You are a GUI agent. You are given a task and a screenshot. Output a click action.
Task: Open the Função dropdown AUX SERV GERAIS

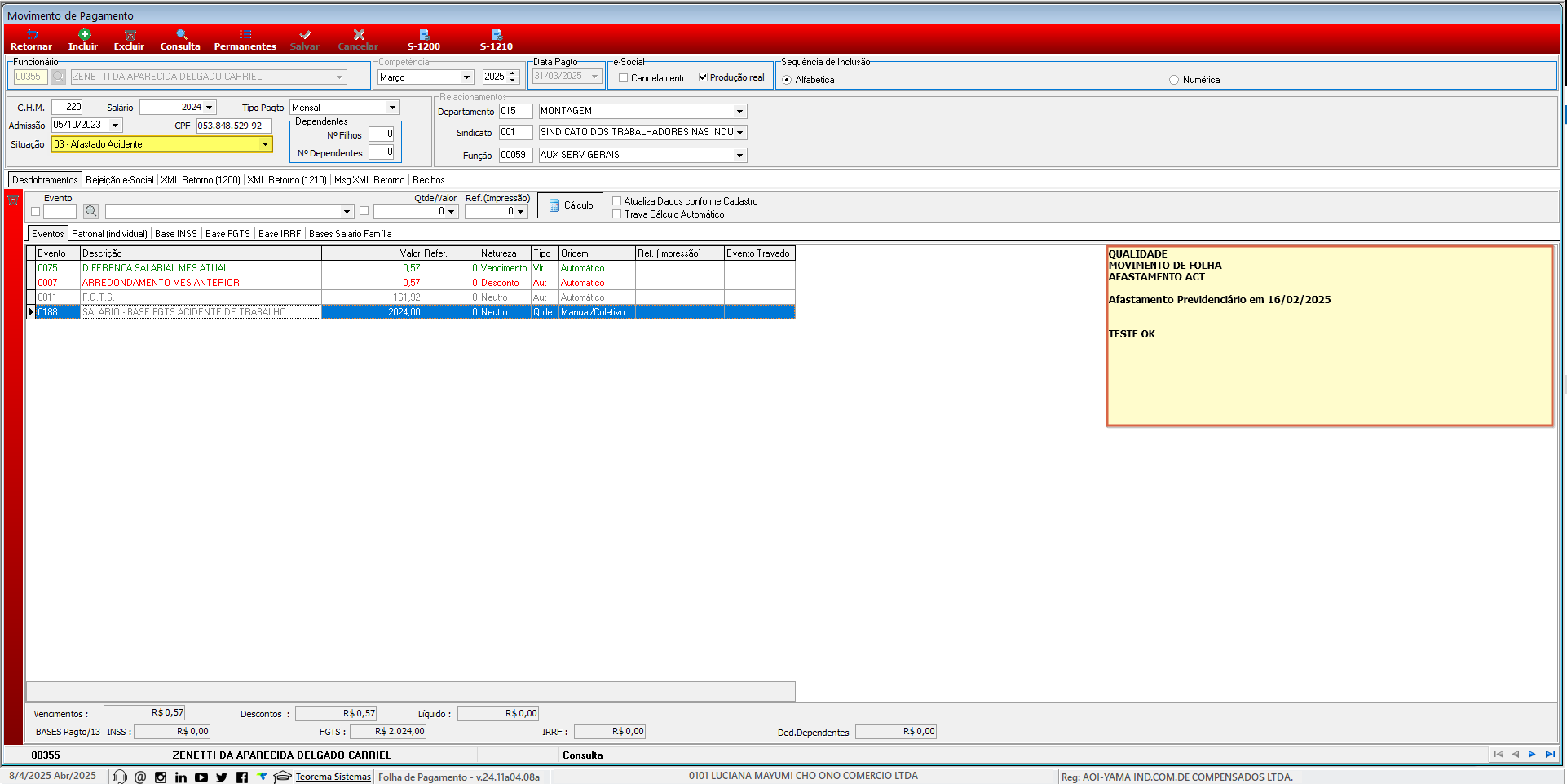coord(739,155)
